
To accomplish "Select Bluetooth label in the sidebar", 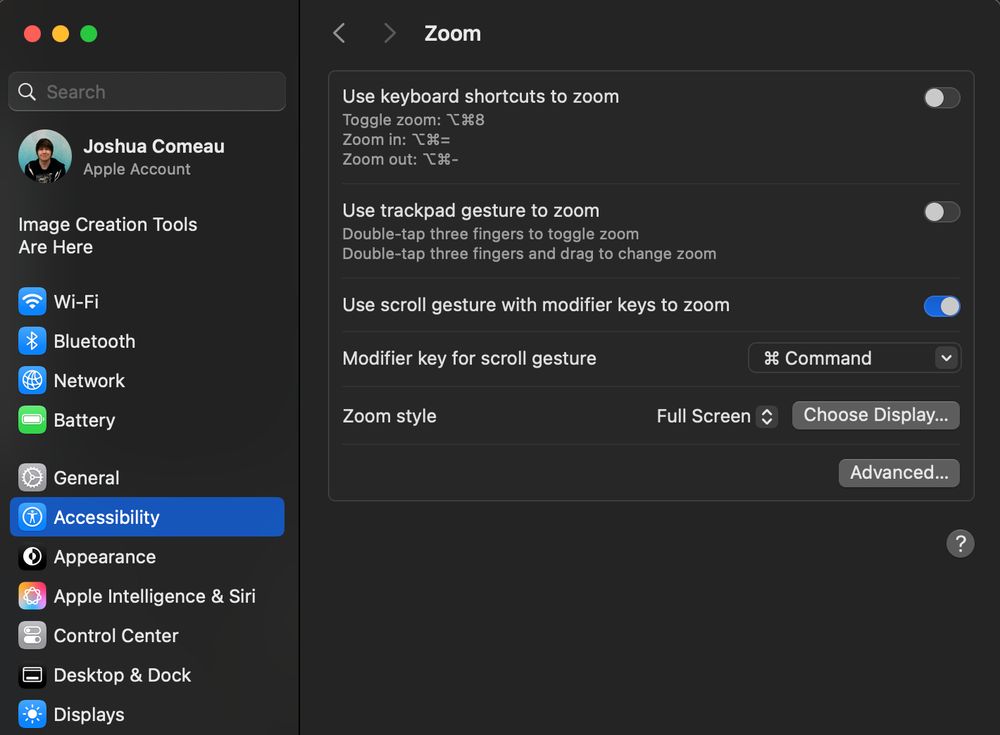I will click(94, 341).
